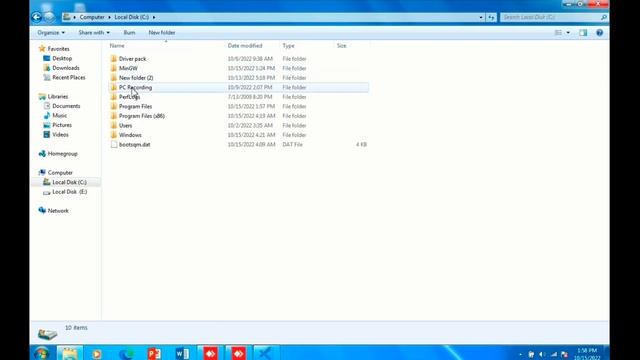Expand the arrow after Computer breadcrumb
Viewport: 640px width, 360px height.
point(109,17)
